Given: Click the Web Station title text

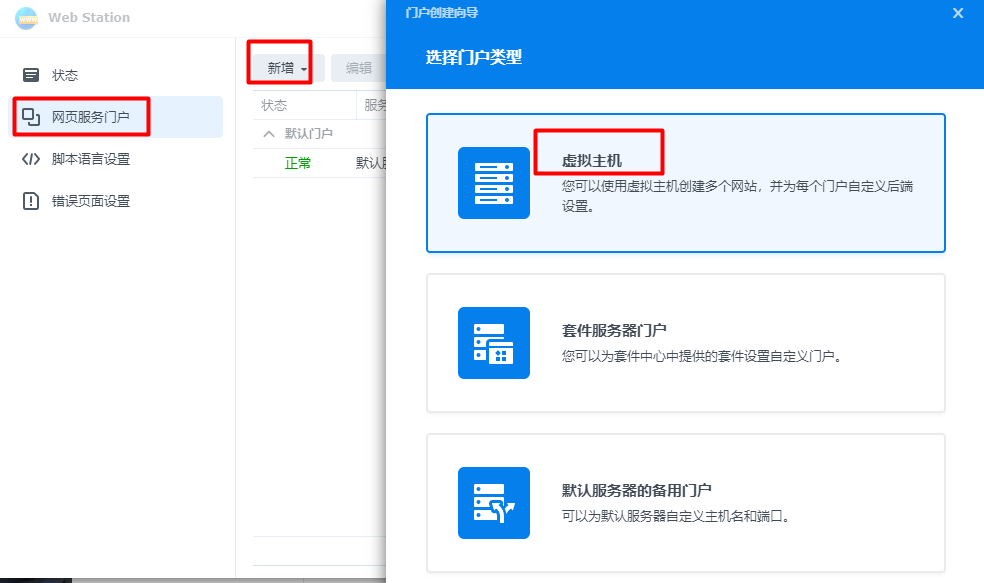Looking at the screenshot, I should point(89,18).
